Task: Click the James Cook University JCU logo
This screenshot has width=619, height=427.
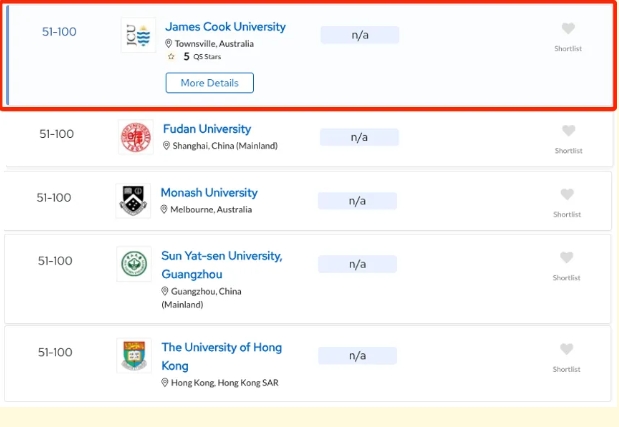Action: [139, 35]
